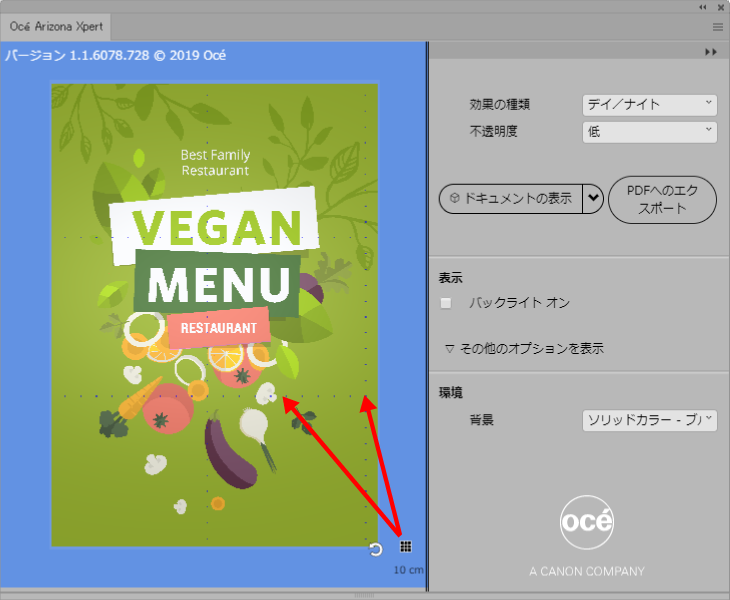Click the Océ logo
The height and width of the screenshot is (600, 730).
click(587, 523)
